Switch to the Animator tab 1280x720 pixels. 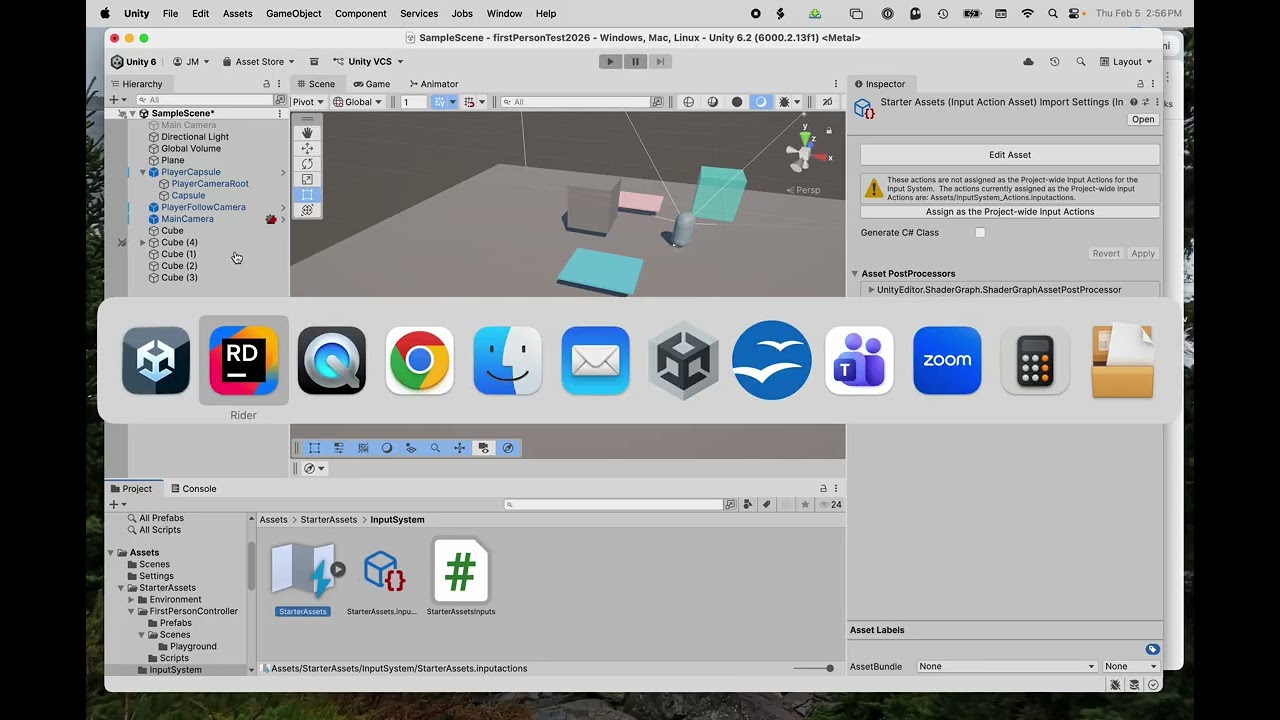432,84
